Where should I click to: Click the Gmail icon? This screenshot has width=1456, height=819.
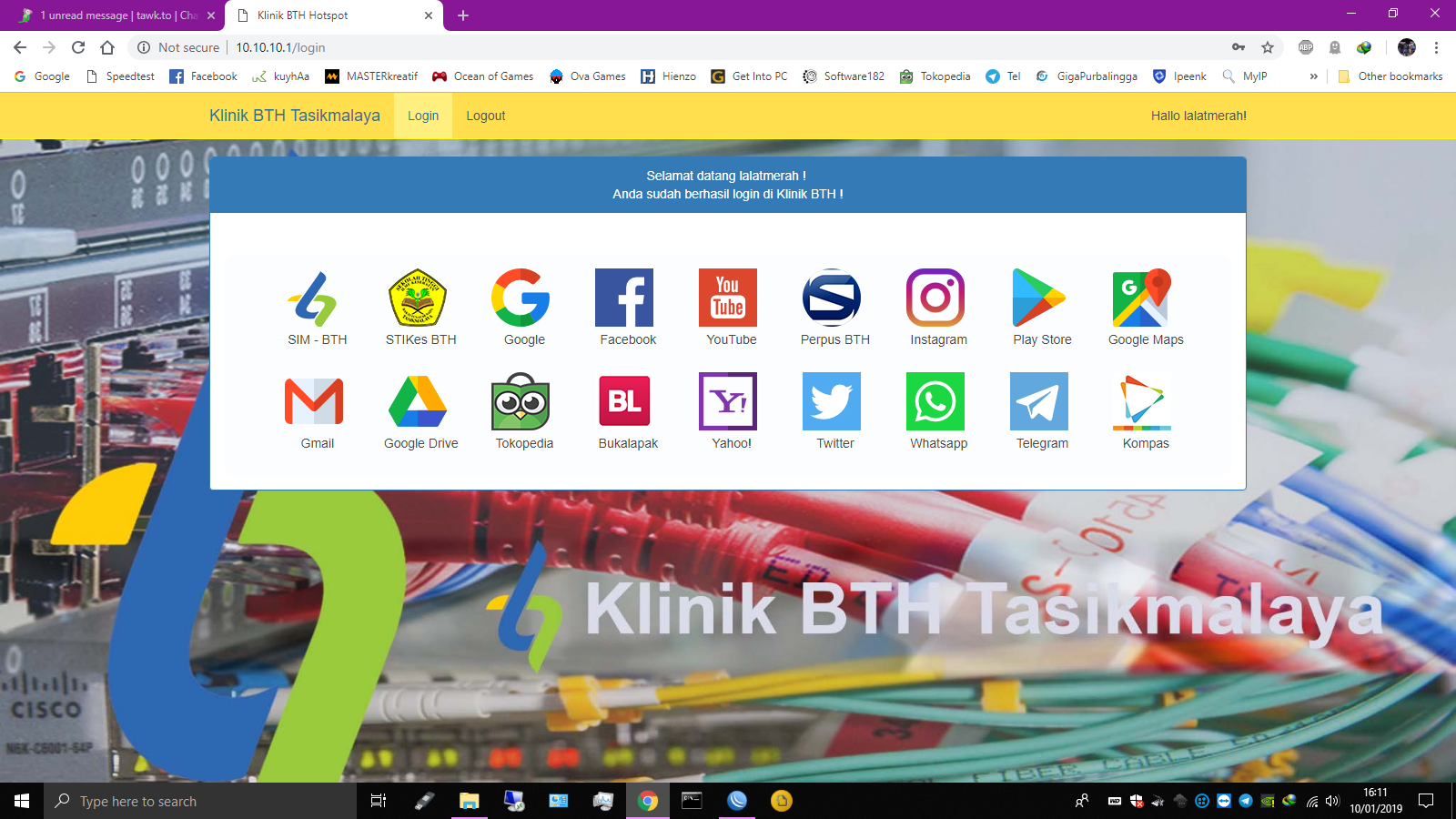click(314, 401)
